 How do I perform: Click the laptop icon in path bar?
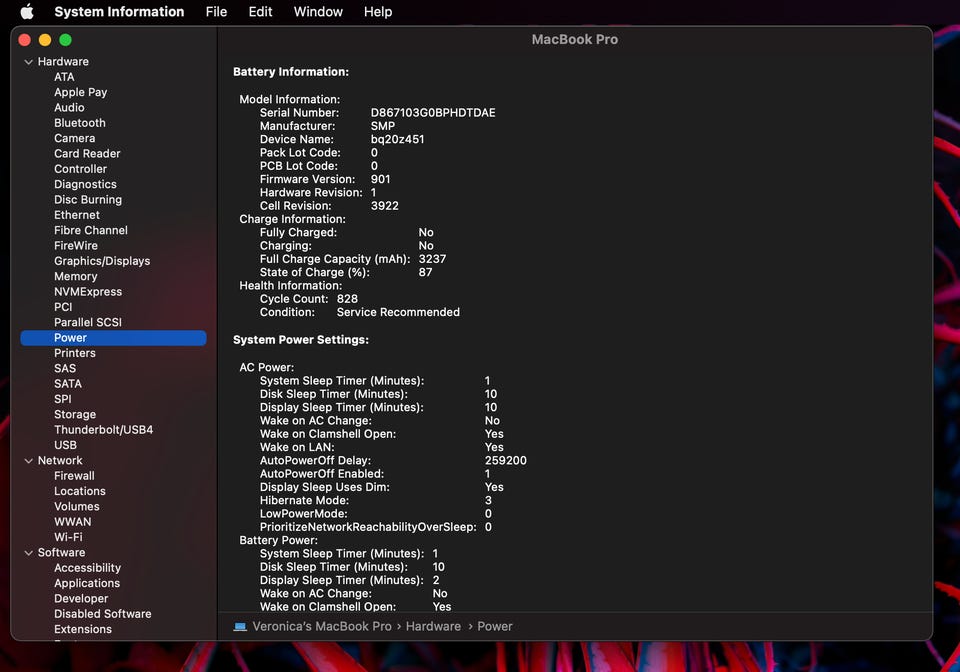pos(240,627)
